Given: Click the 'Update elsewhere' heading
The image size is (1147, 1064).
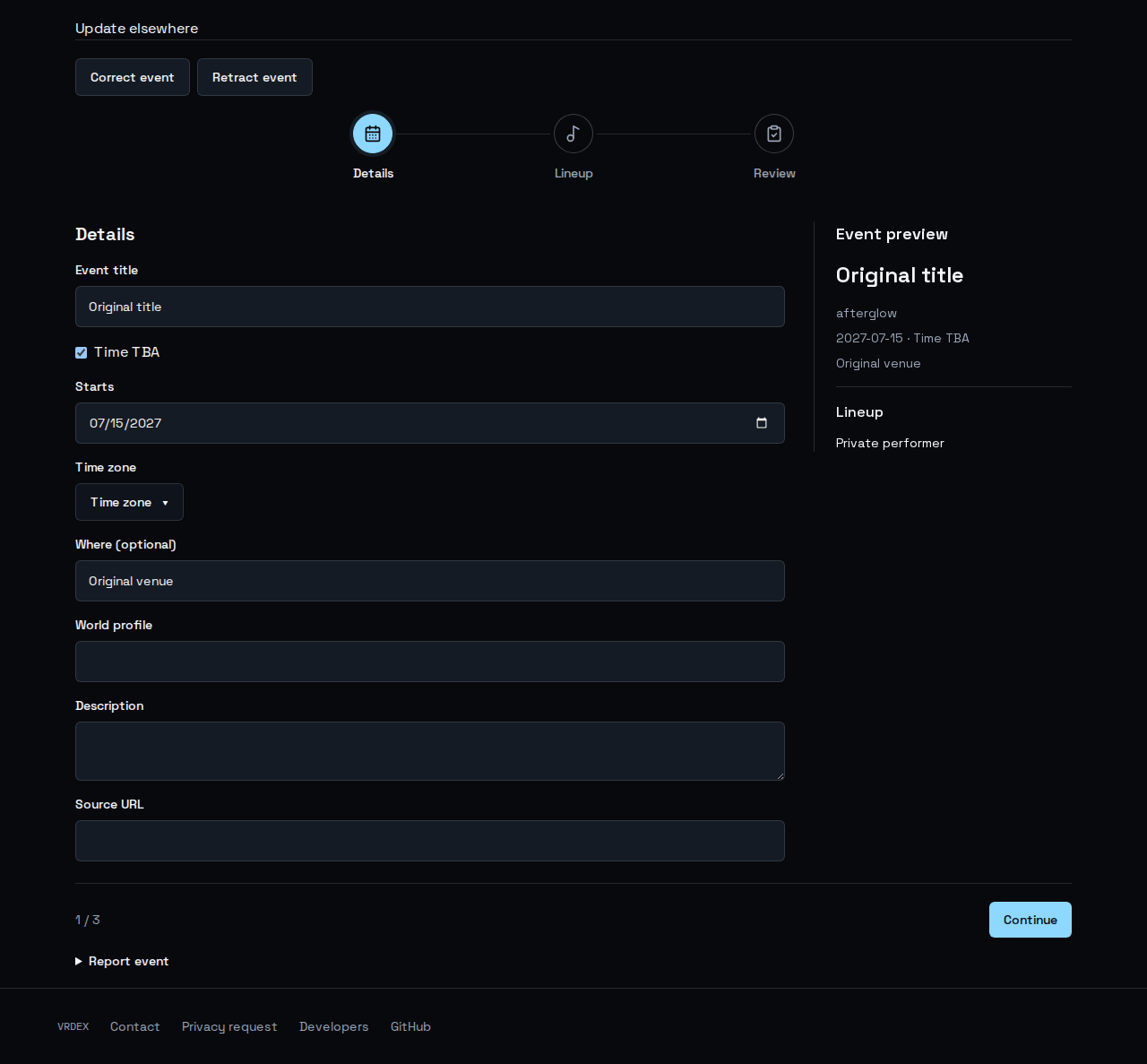Looking at the screenshot, I should [137, 29].
